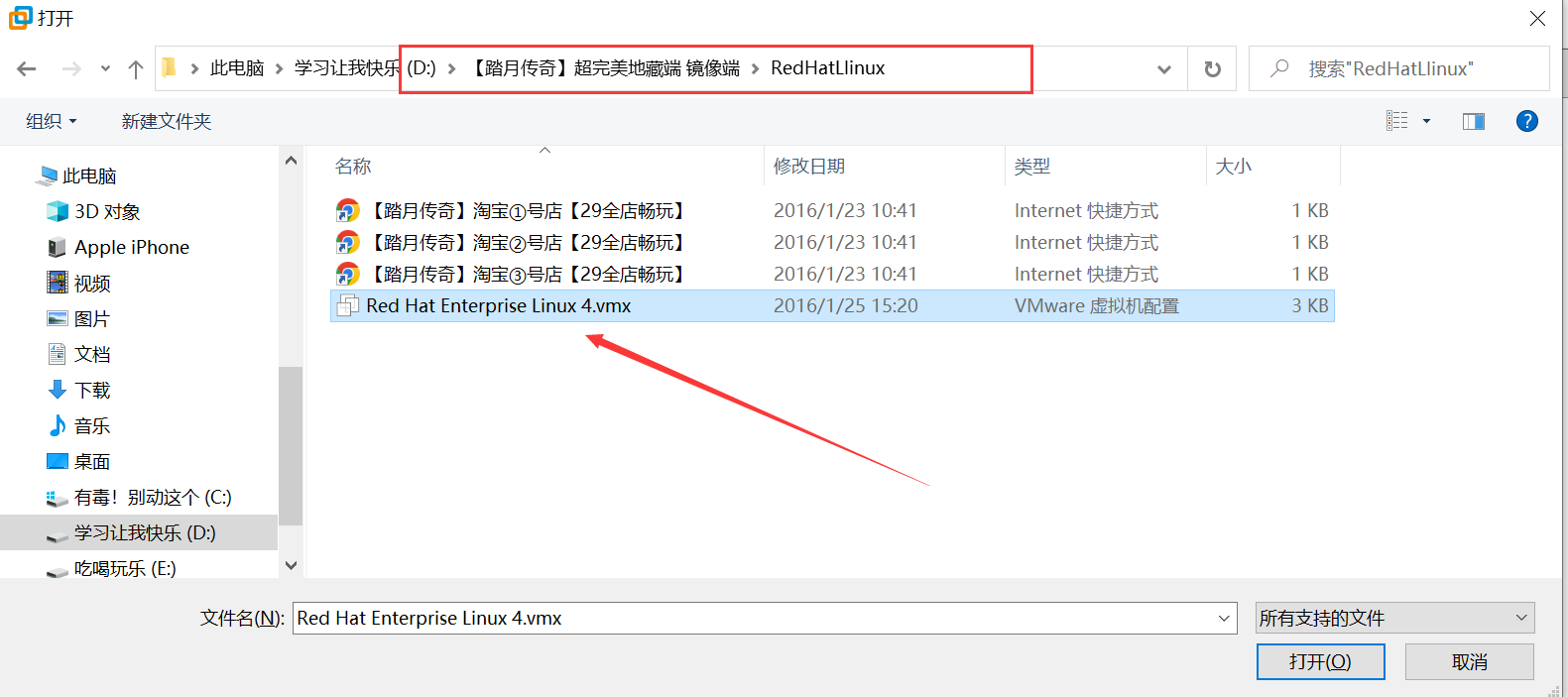Viewport: 1568px width, 697px height.
Task: Click VMware 虚拟机配置 type cell
Action: (x=1097, y=305)
